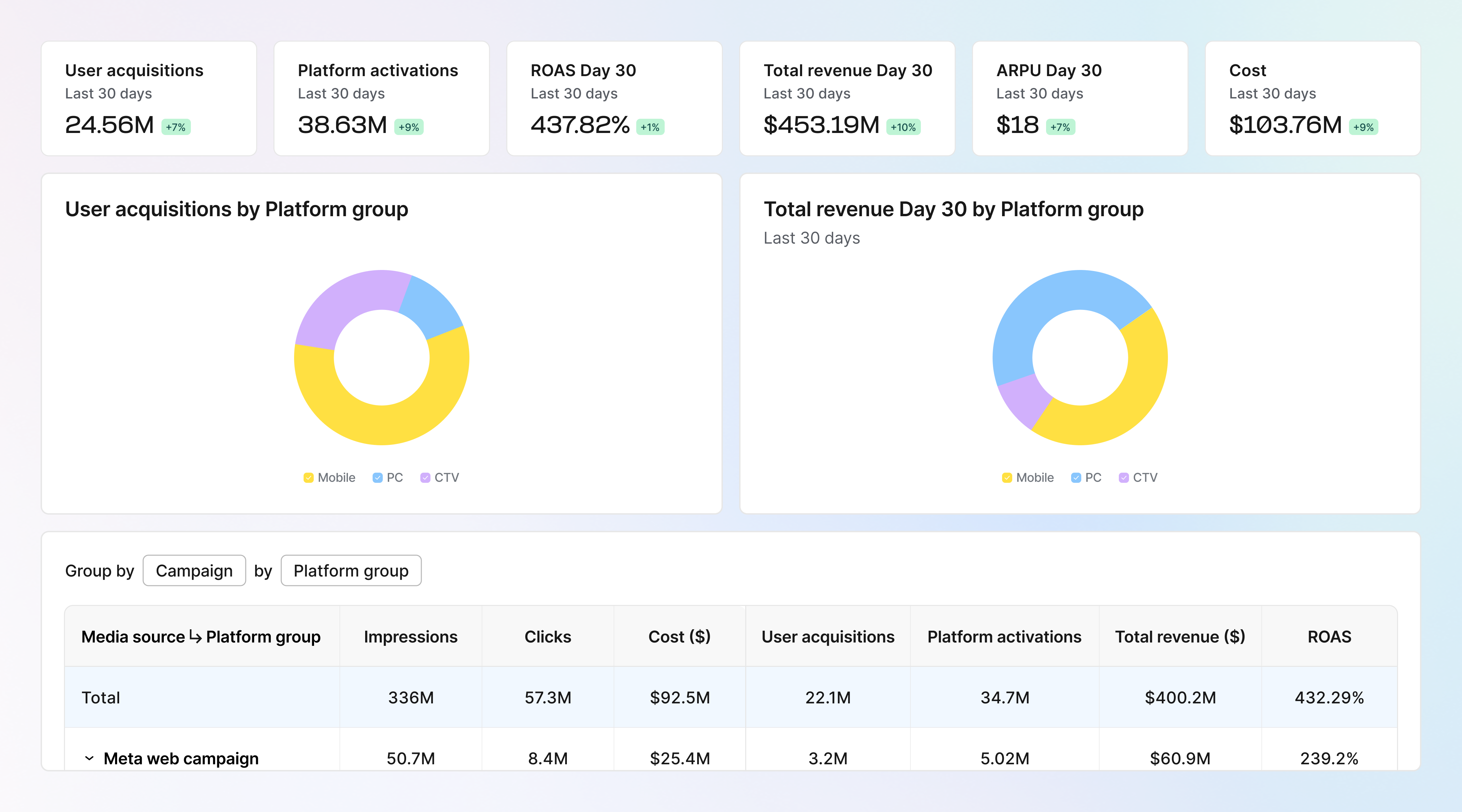The width and height of the screenshot is (1462, 812).
Task: Toggle the Mobile legend checkbox on user acquisitions chart
Action: tap(309, 477)
